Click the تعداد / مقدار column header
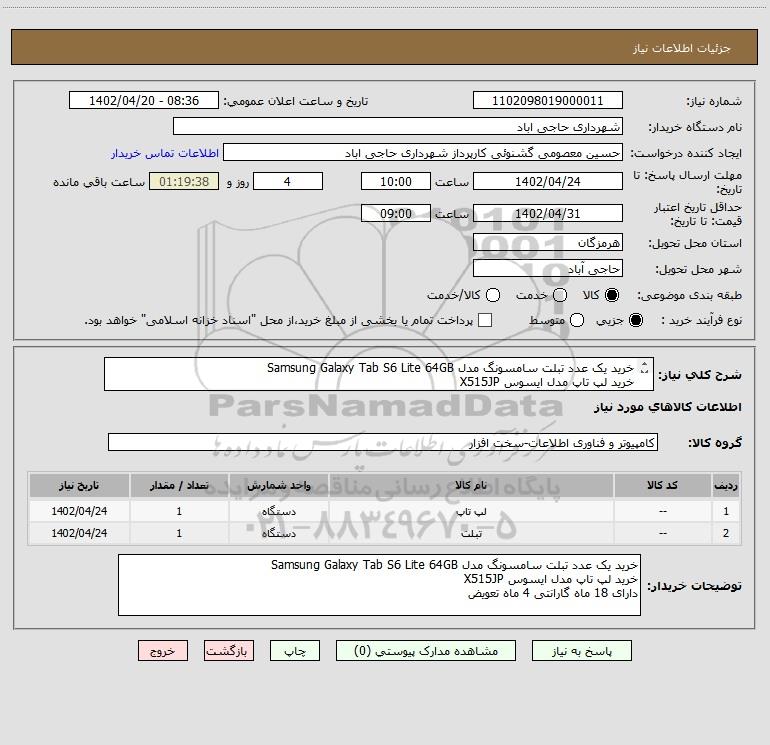 179,485
